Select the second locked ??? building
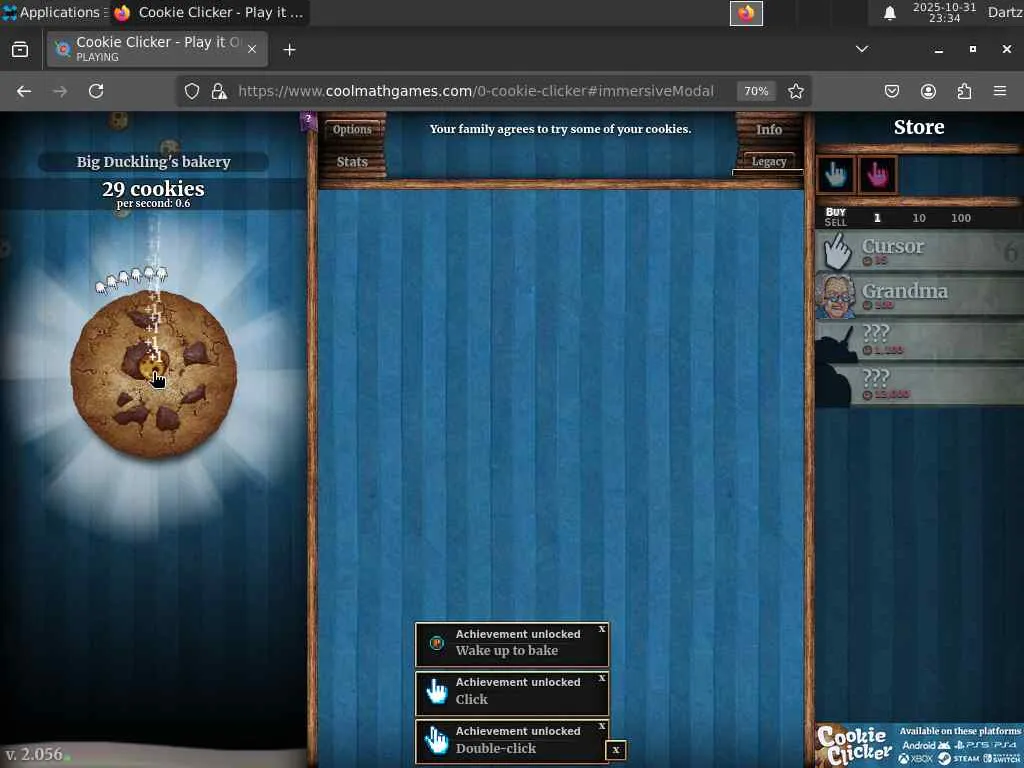 (x=920, y=384)
